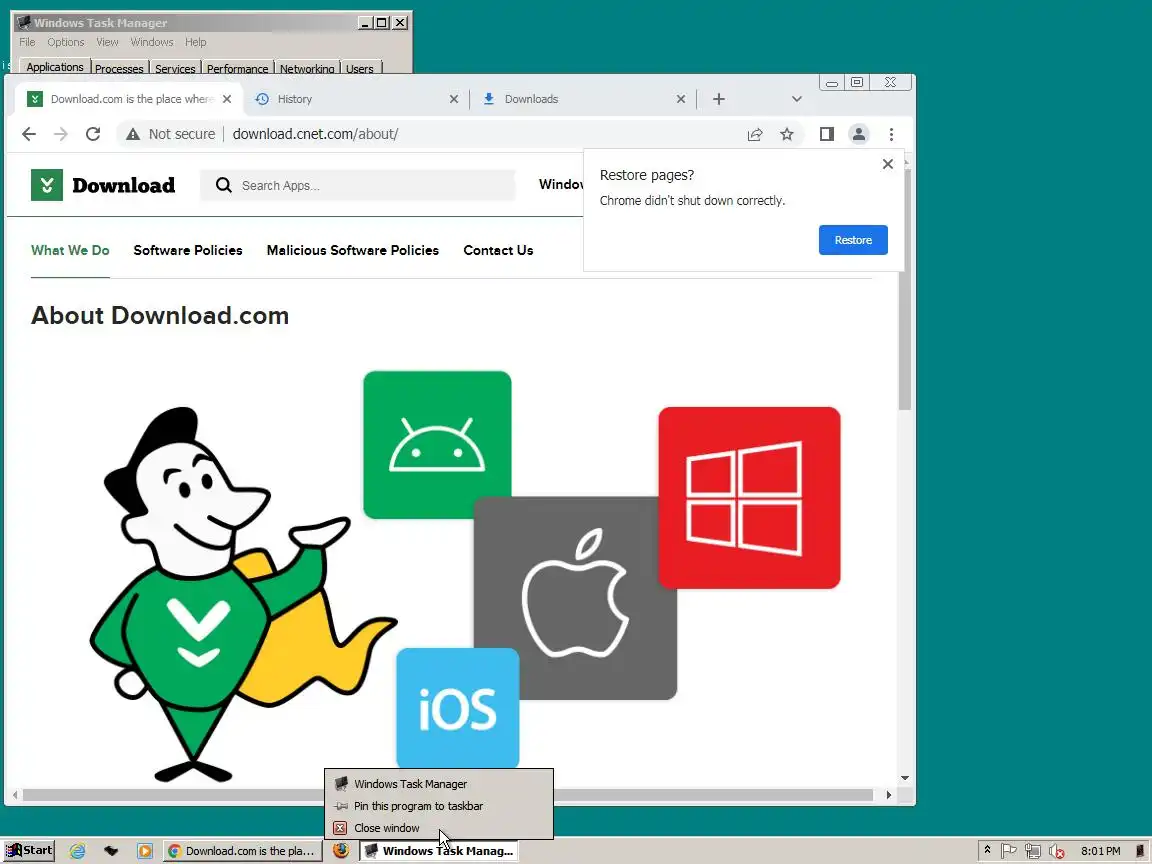Screen dimensions: 1152x864
Task: Click the blue Restore button
Action: [853, 240]
